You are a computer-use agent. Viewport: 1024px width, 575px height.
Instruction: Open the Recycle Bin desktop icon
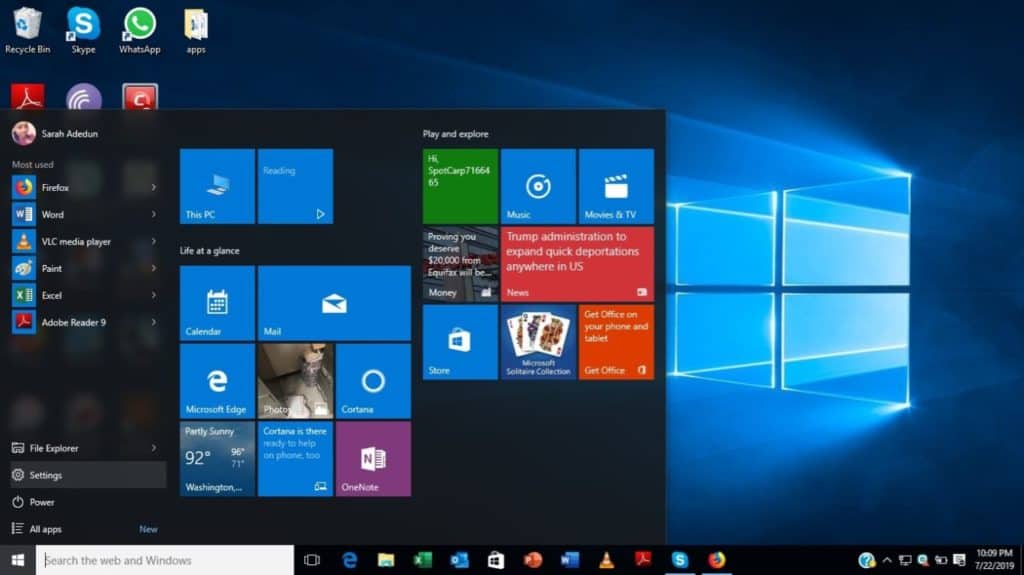pyautogui.click(x=26, y=31)
